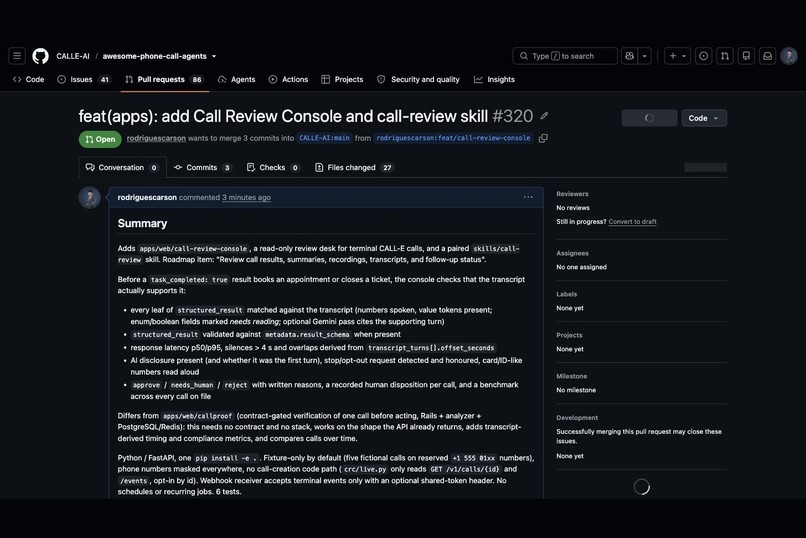Click the transcript_turns[].offset_seconds code text
806x538 pixels.
[x=431, y=348]
